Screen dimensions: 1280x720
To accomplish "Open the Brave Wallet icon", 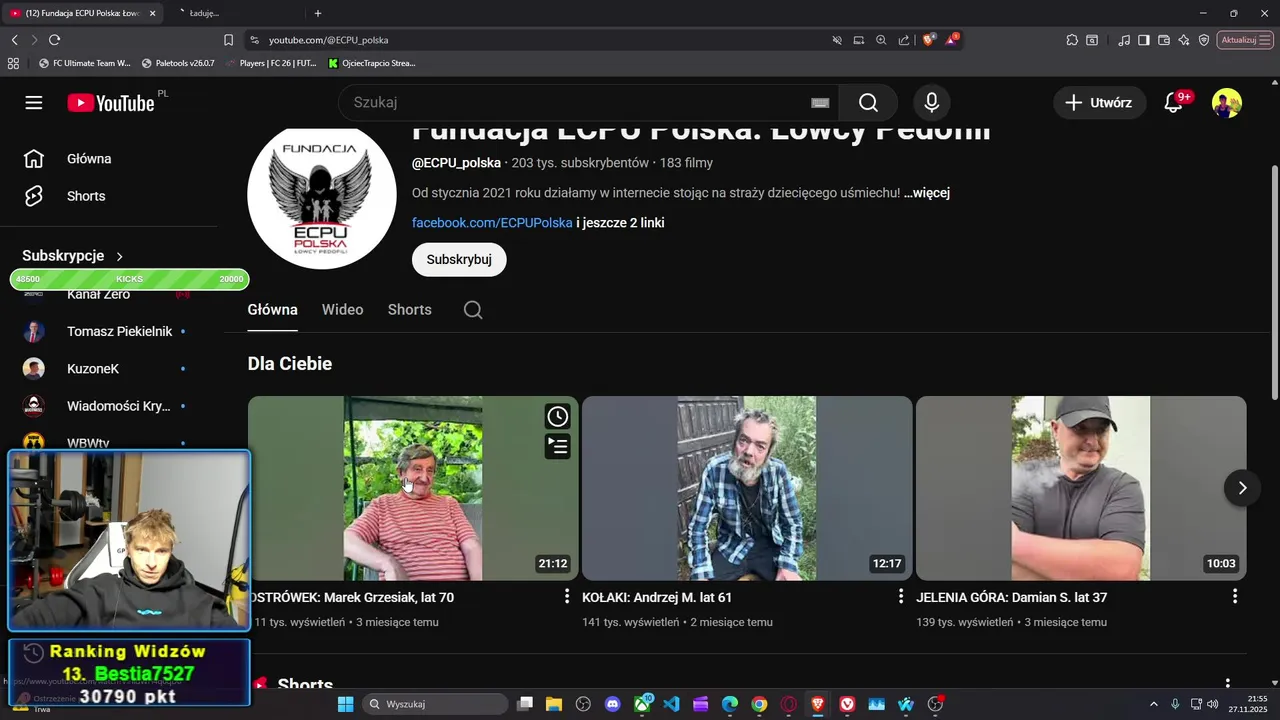I will coord(1164,40).
